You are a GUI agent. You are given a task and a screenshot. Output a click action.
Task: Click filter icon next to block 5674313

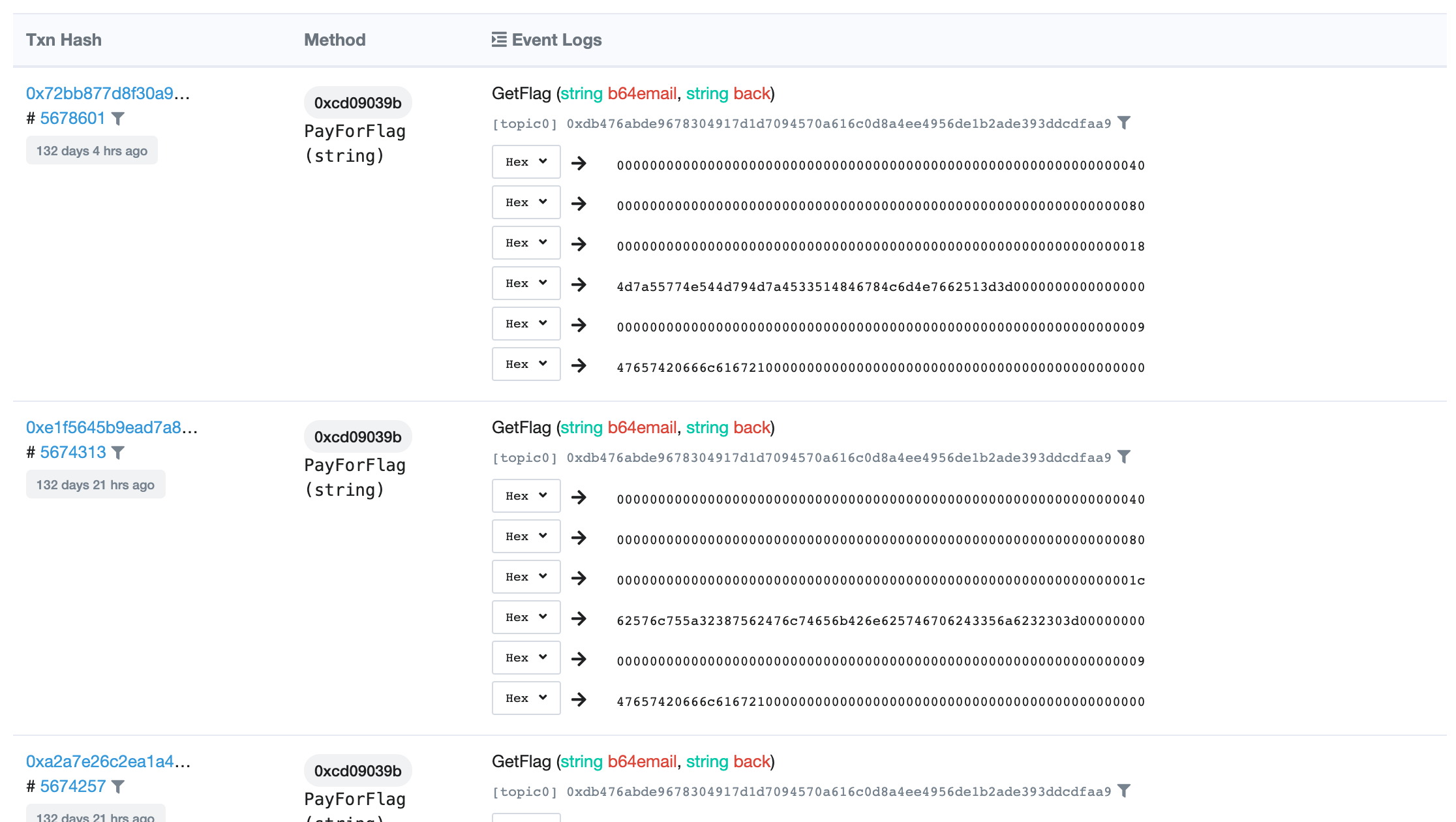click(118, 453)
